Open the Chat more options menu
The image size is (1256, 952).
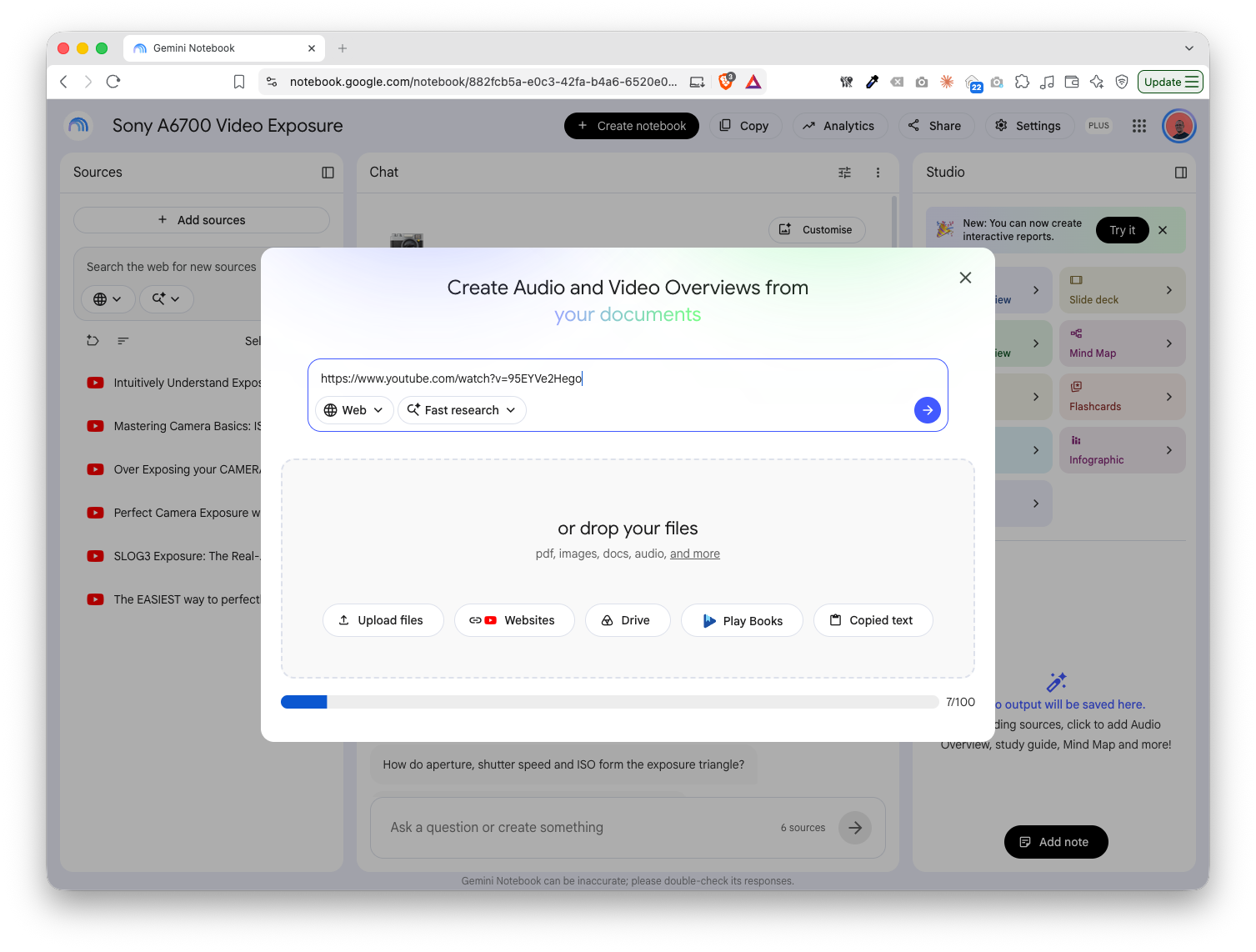pos(878,173)
